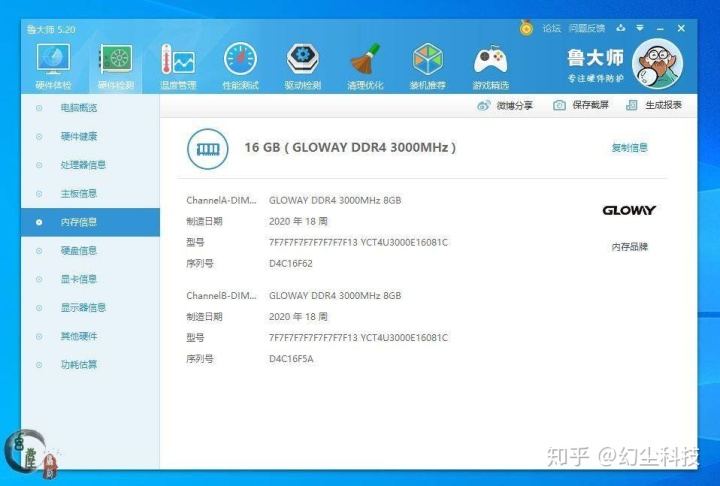This screenshot has height=486, width=720.
Task: Click 复制信息 to copy info
Action: click(630, 148)
